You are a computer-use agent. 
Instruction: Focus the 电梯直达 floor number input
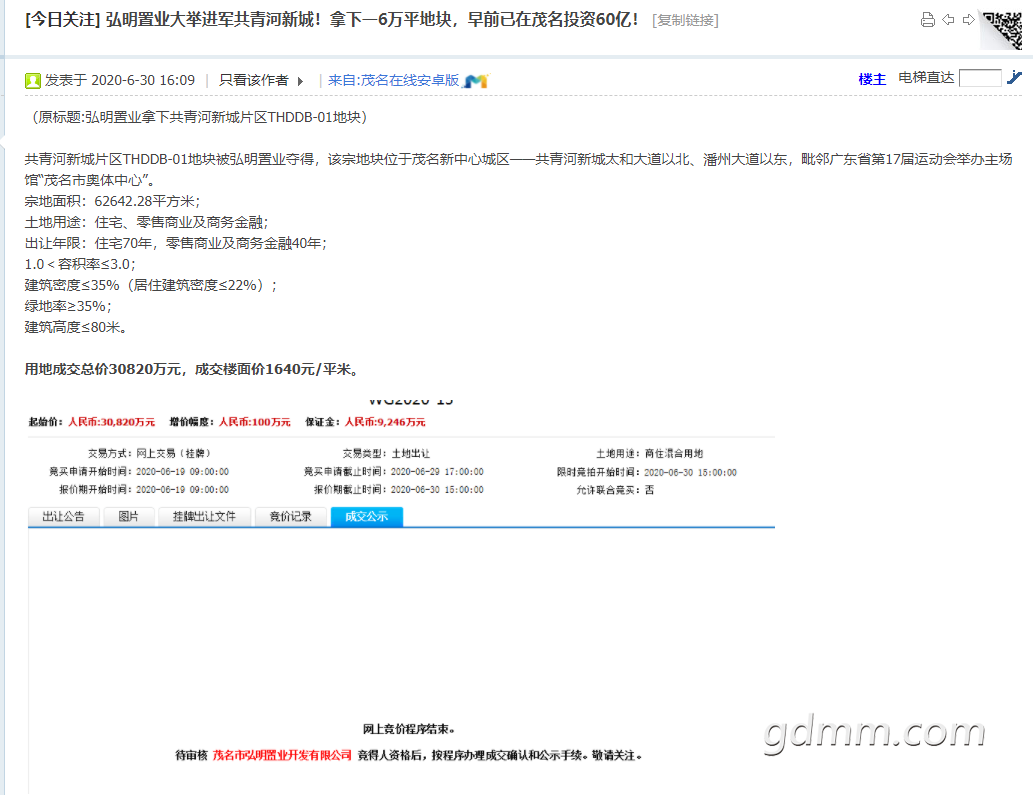coord(979,78)
